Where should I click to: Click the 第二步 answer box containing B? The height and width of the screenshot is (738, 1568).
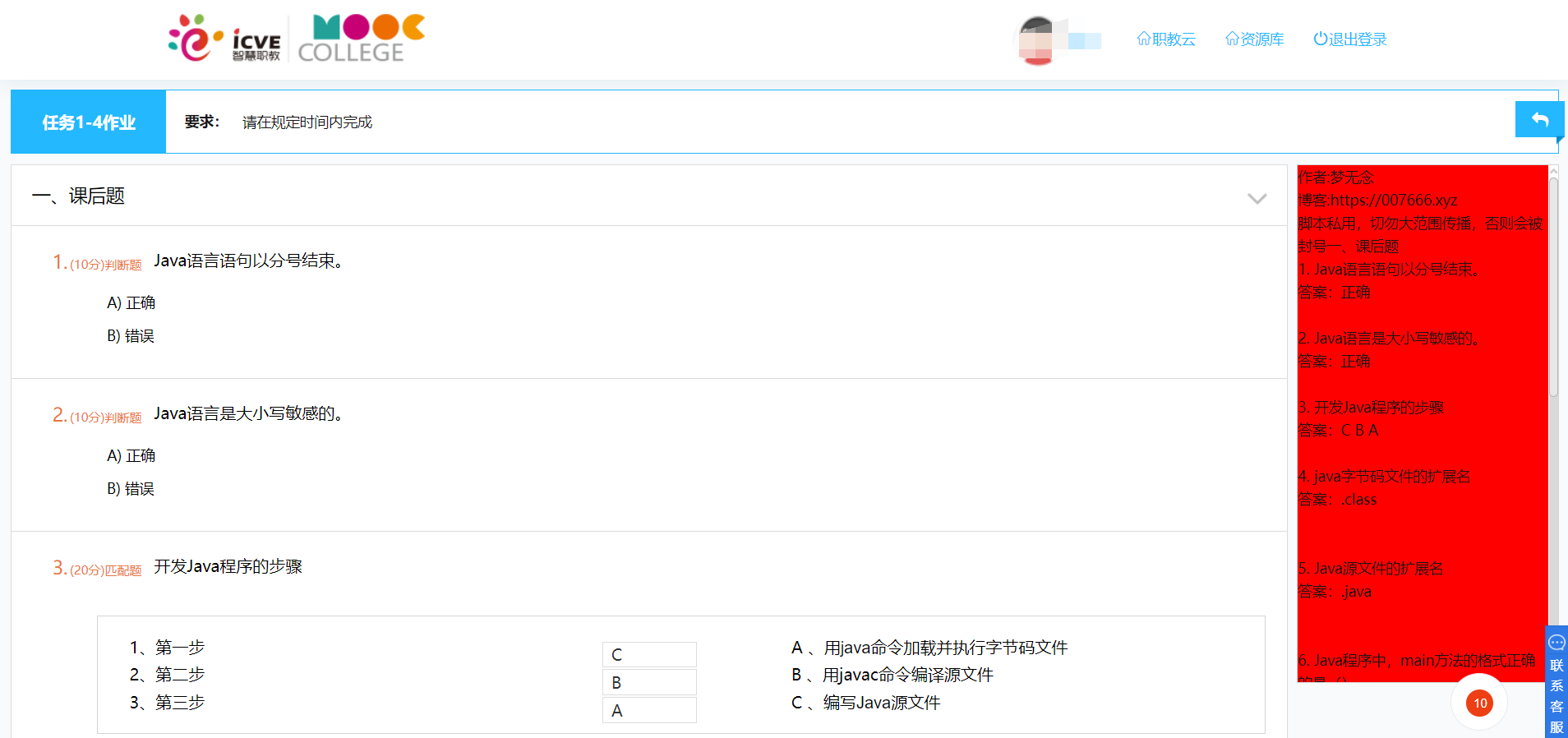point(649,682)
